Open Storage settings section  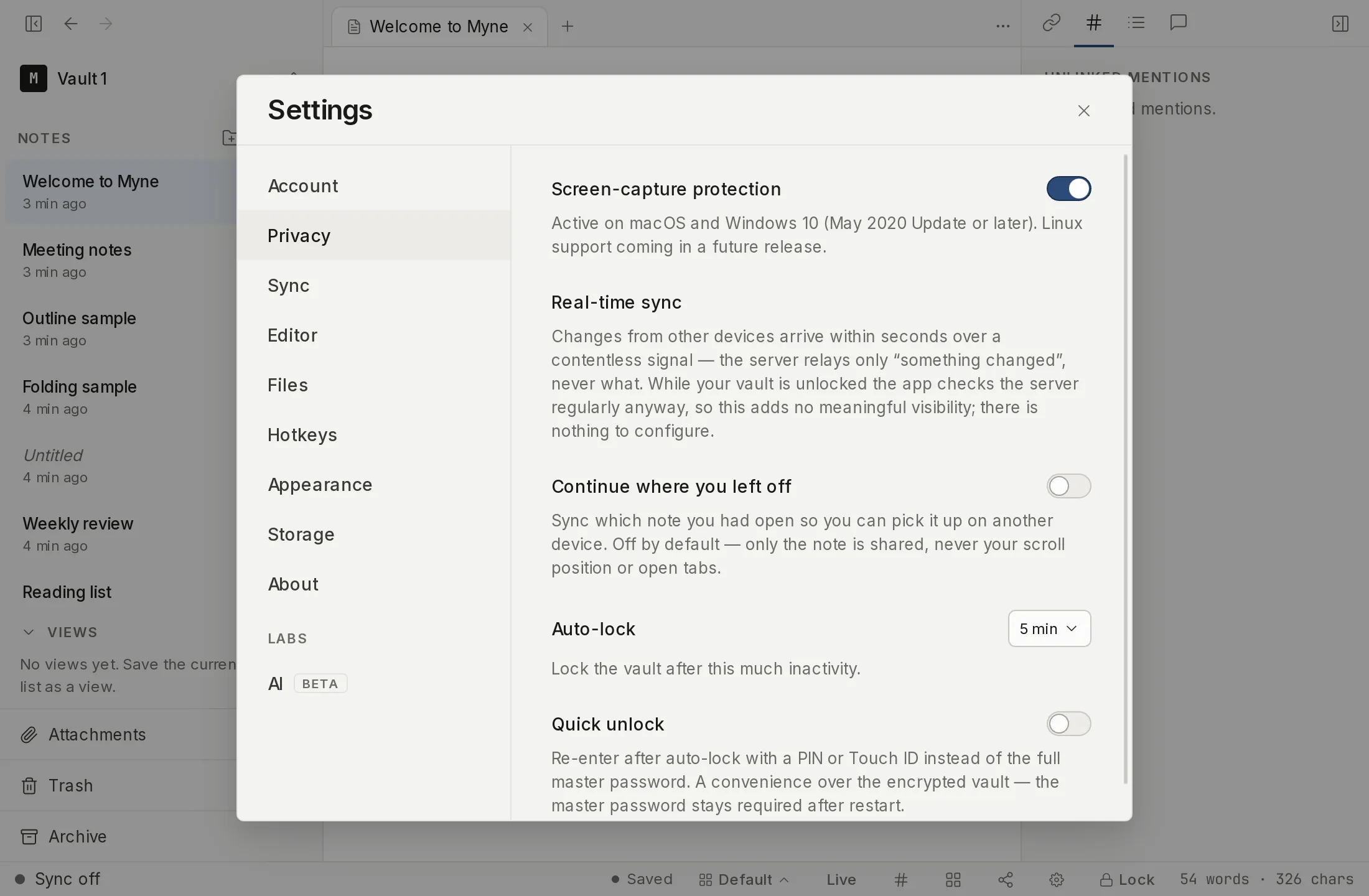373,534
